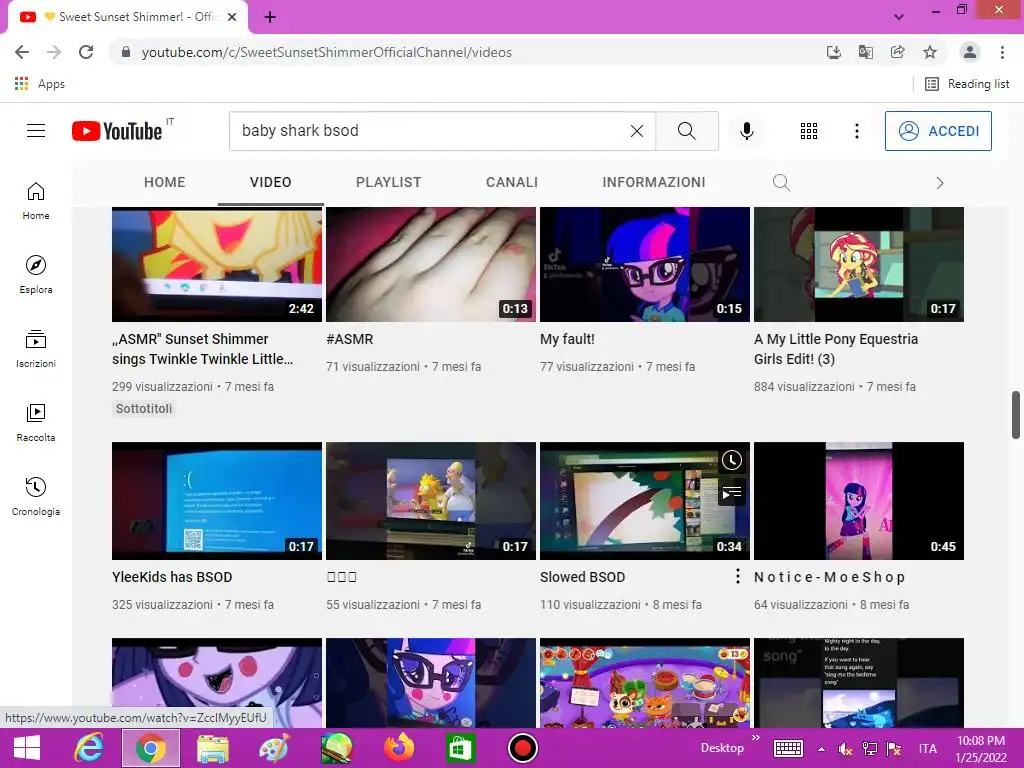Open the Slowed BSOD three-dot menu
The height and width of the screenshot is (768, 1024).
point(737,576)
